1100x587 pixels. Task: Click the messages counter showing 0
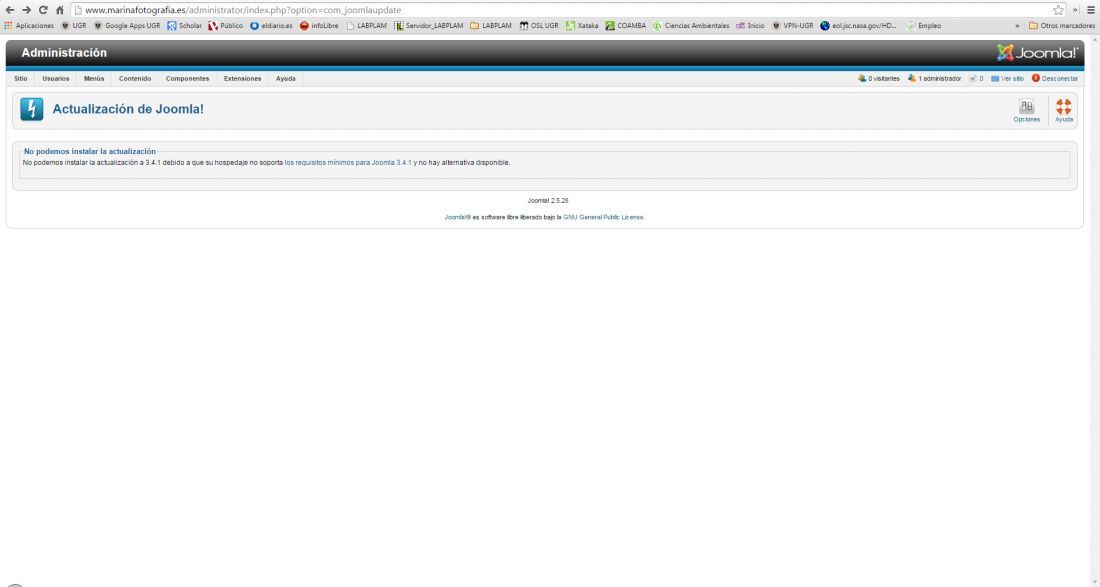click(x=976, y=79)
